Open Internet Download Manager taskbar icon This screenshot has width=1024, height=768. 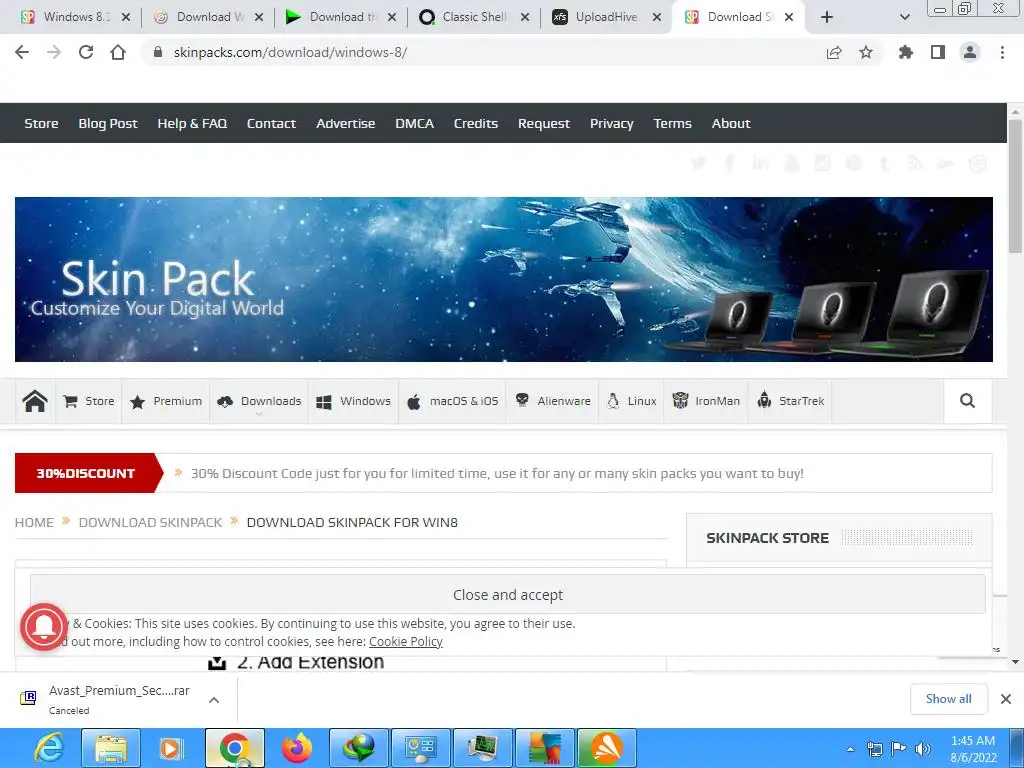pos(359,748)
